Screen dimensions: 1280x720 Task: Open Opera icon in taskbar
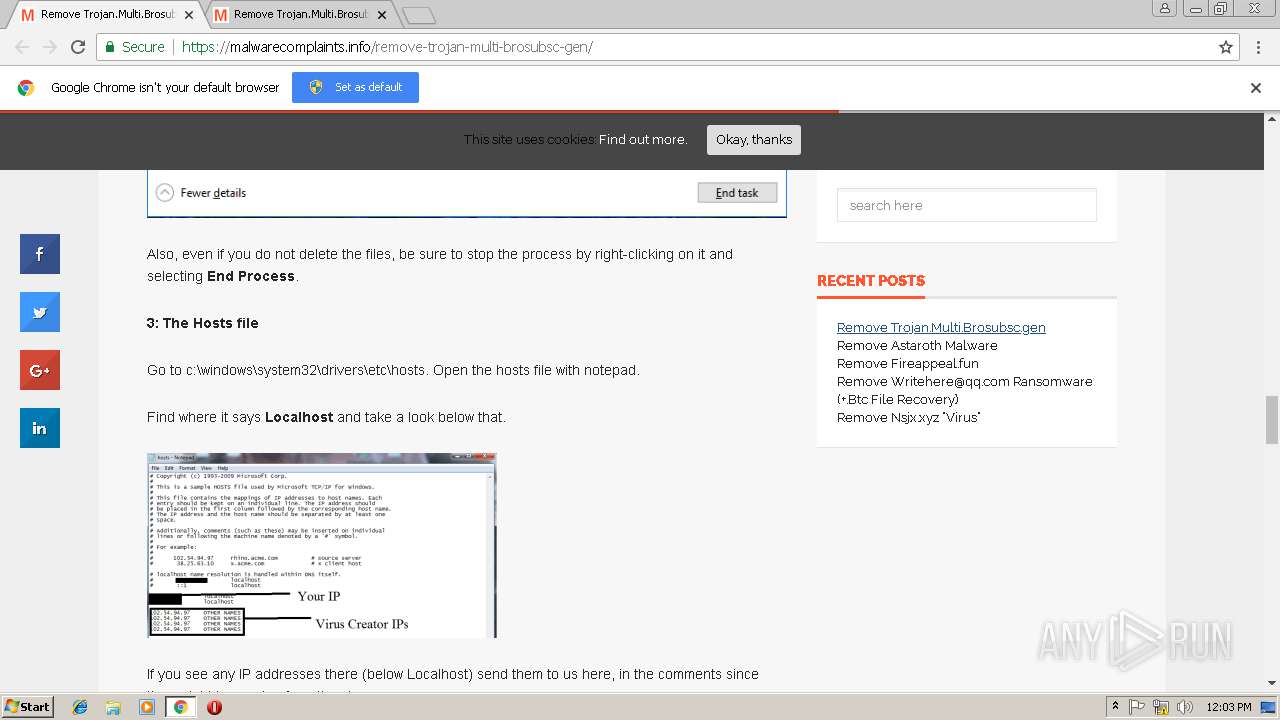coord(214,707)
